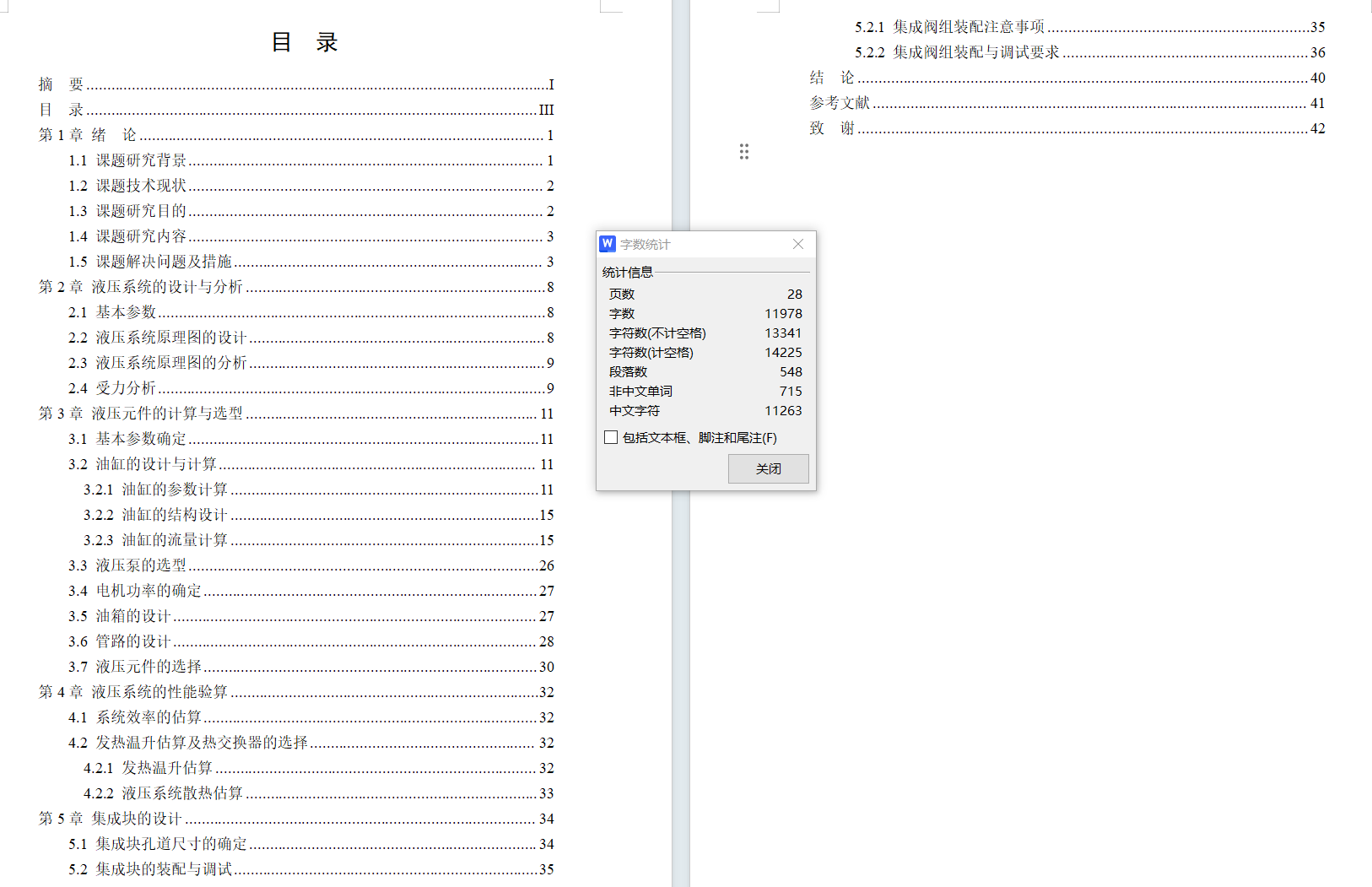The height and width of the screenshot is (887, 1372).
Task: Go to 5.2 集成块的装配与调试
Action: tap(311, 869)
